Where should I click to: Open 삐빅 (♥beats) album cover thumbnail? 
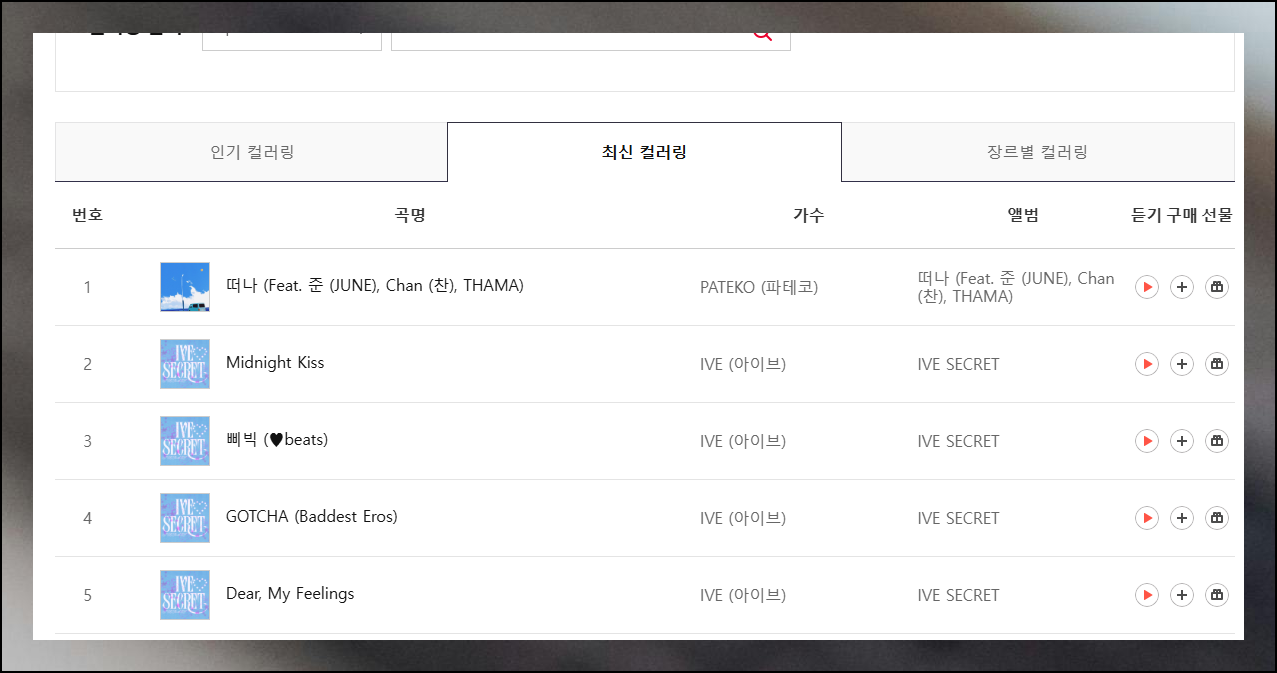click(185, 441)
